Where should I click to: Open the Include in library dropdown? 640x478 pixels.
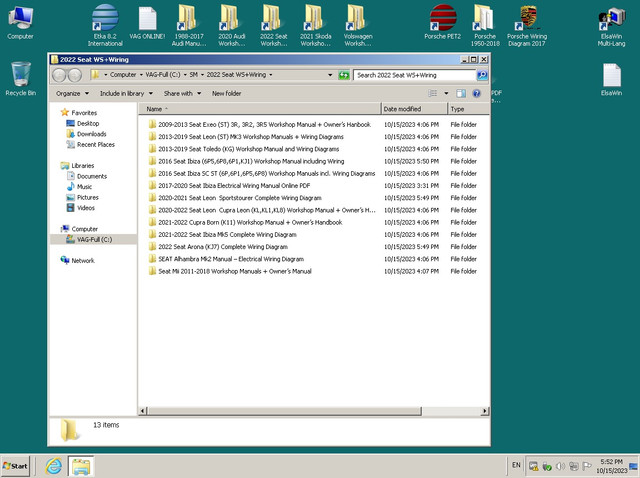pyautogui.click(x=126, y=93)
